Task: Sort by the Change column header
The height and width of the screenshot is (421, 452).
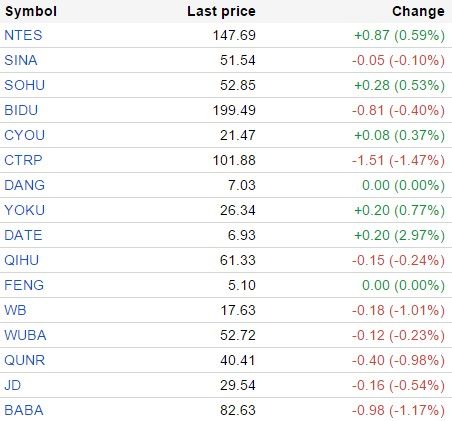Action: (x=418, y=12)
